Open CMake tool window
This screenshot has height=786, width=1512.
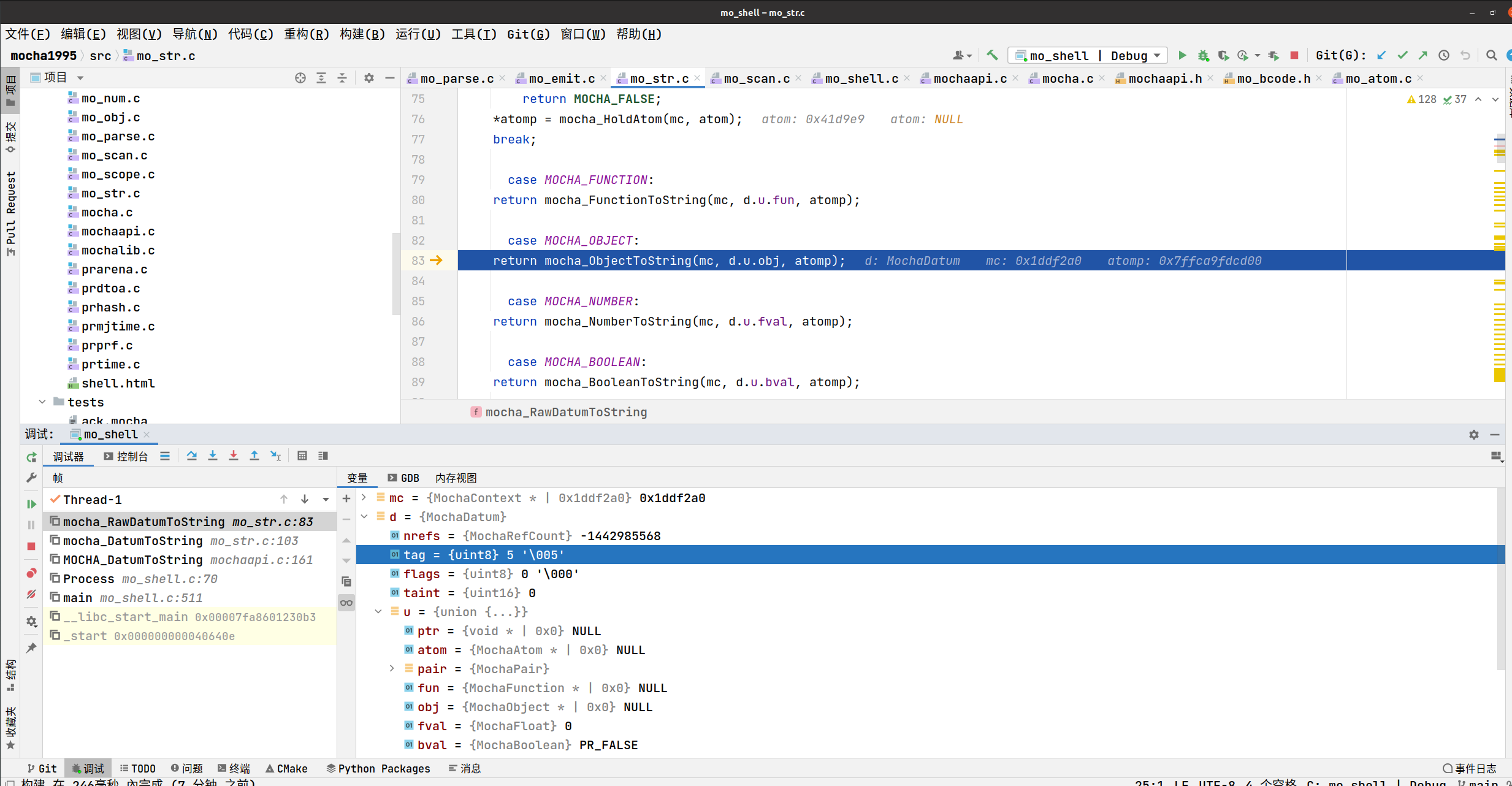[x=286, y=768]
